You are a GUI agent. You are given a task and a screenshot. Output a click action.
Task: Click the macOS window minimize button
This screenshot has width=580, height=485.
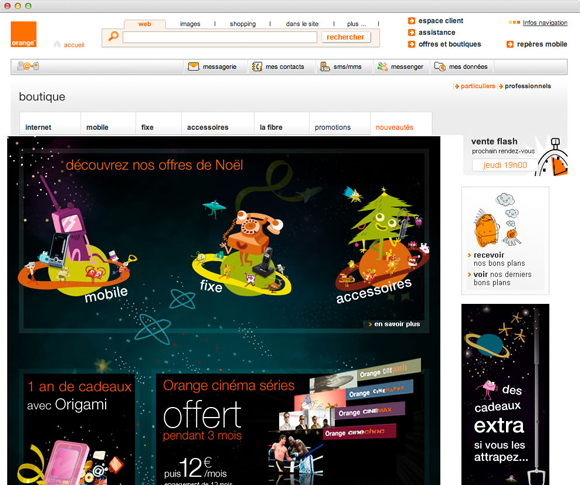(x=17, y=6)
